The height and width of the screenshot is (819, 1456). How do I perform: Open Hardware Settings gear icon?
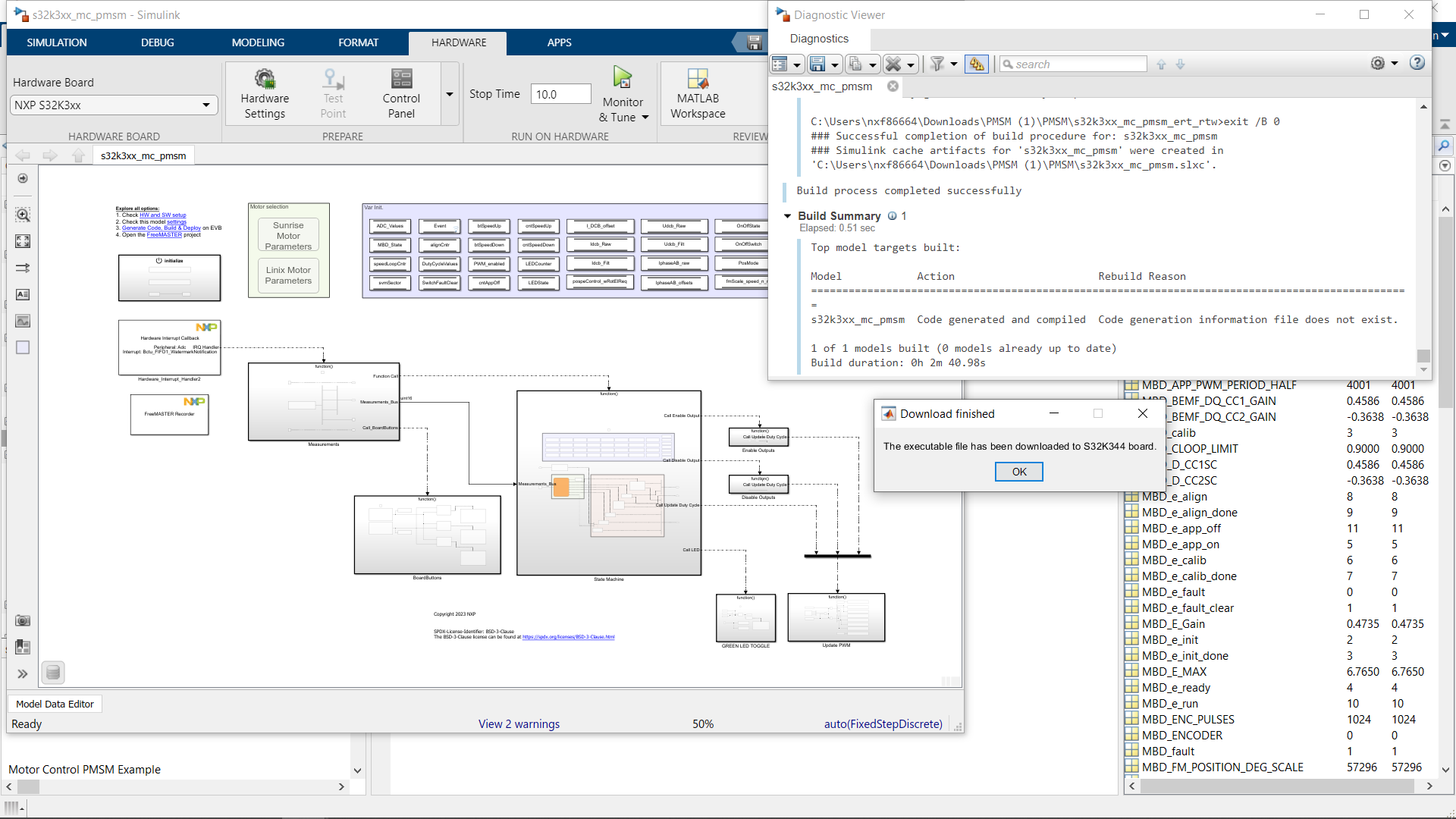265,79
